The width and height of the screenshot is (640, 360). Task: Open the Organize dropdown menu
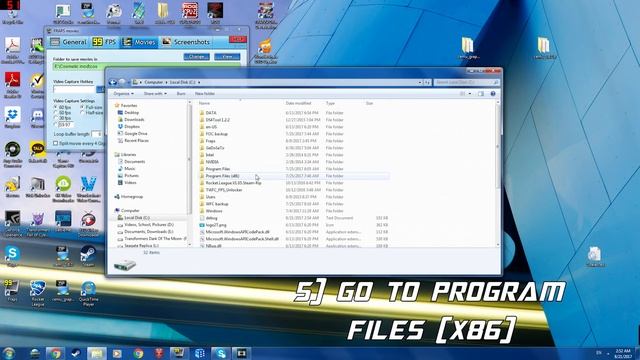(123, 94)
